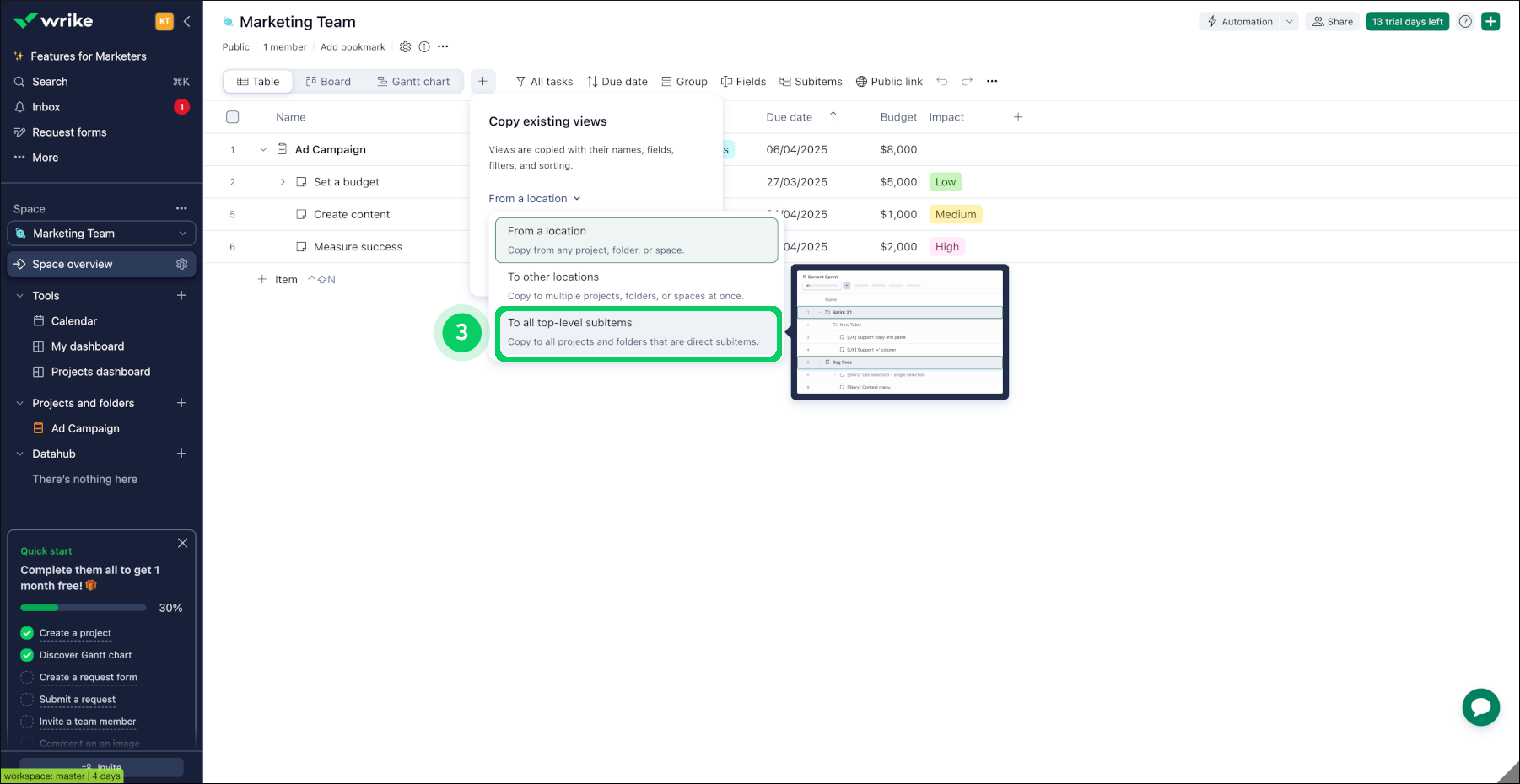
Task: Toggle the select all rows checkbox
Action: [x=233, y=117]
